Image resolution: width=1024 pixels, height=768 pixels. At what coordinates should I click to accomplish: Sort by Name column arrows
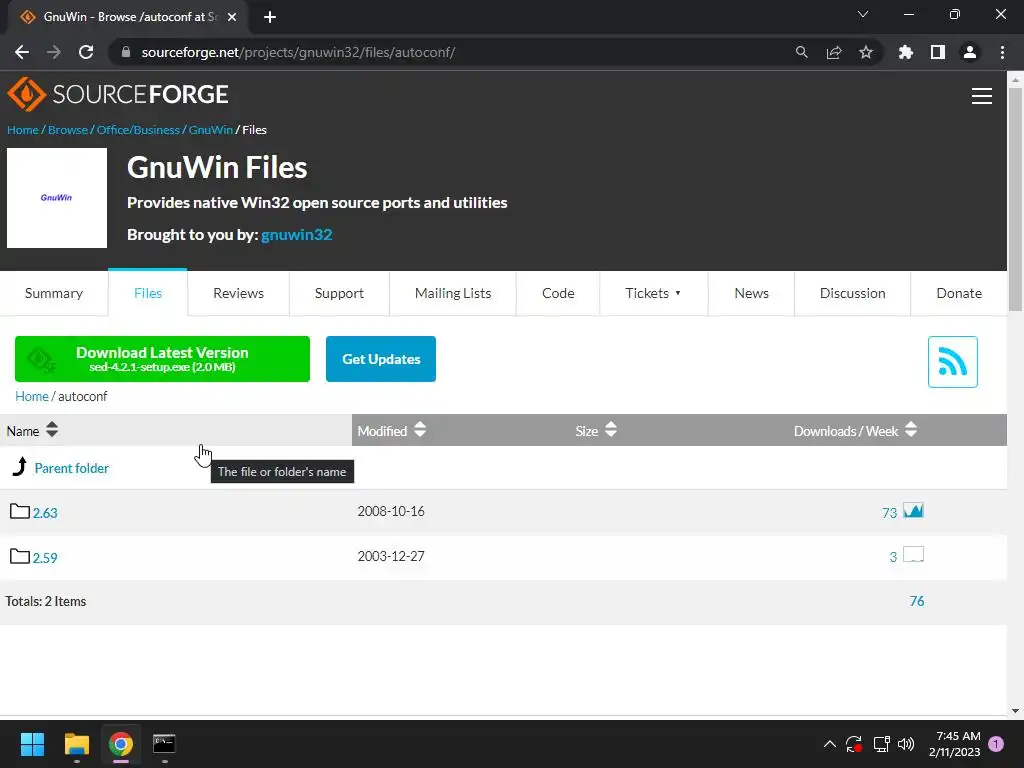click(52, 430)
